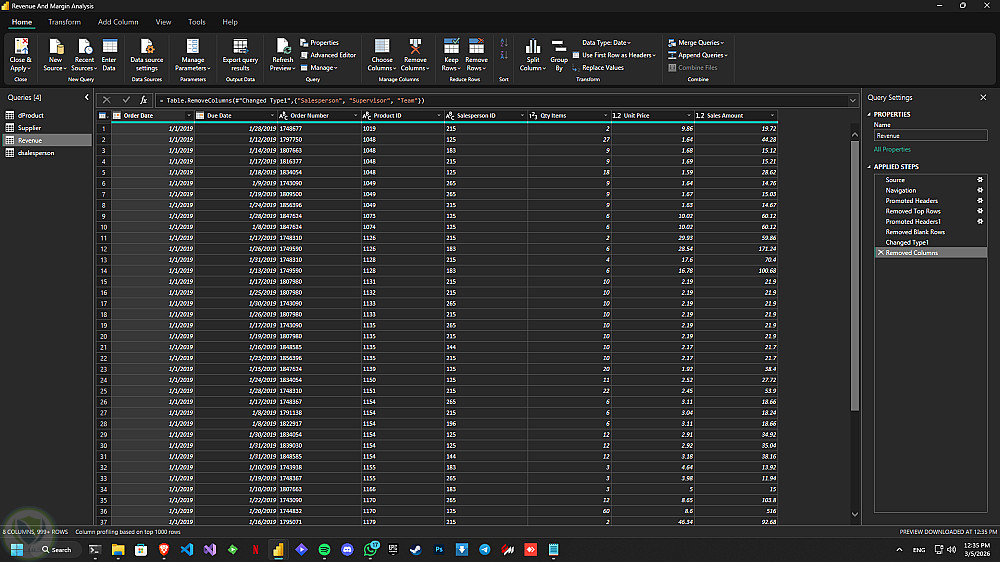Image resolution: width=1000 pixels, height=562 pixels.
Task: Click the Group By icon
Action: point(559,47)
